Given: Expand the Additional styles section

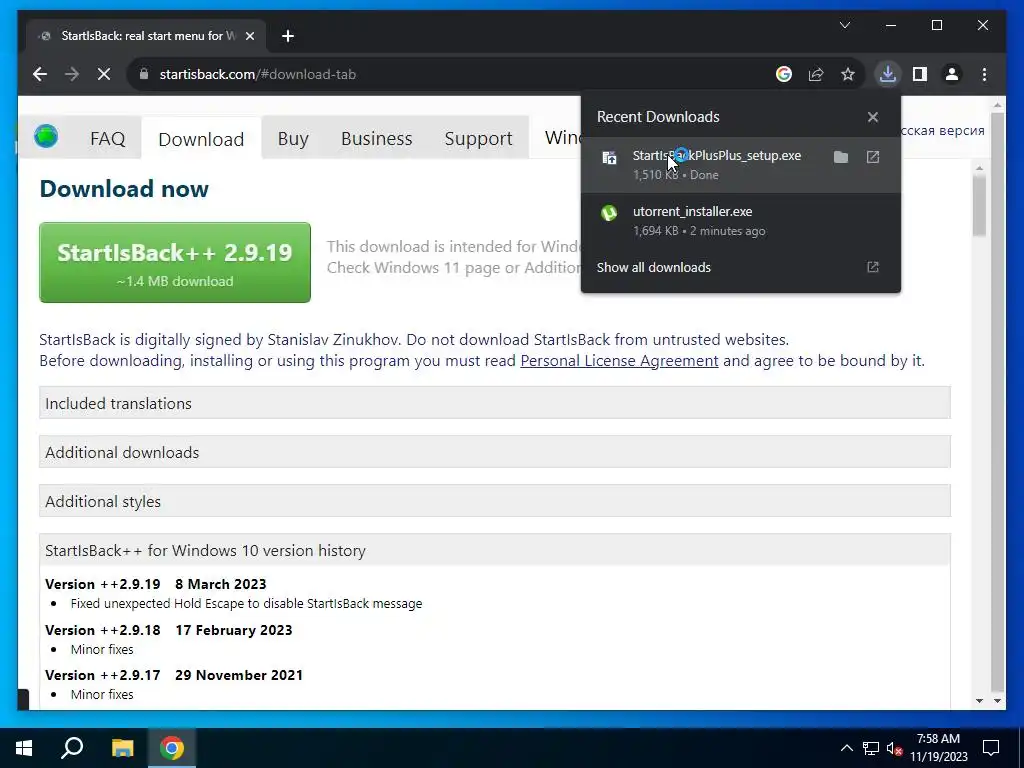Looking at the screenshot, I should tap(495, 501).
